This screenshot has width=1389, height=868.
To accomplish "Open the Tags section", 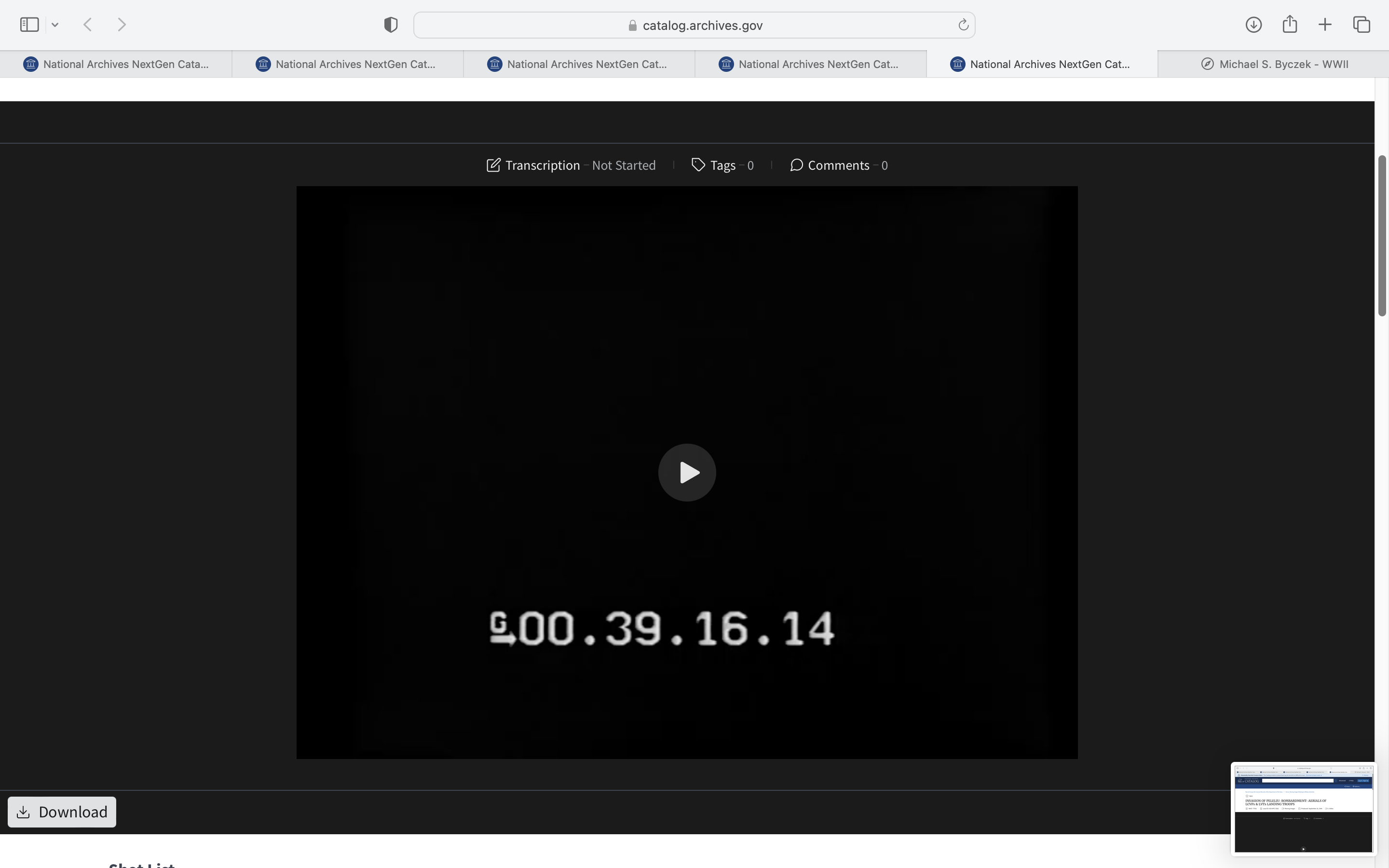I will [722, 165].
